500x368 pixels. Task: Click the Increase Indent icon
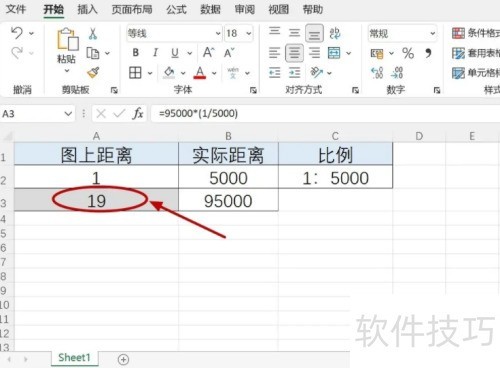pyautogui.click(x=295, y=72)
